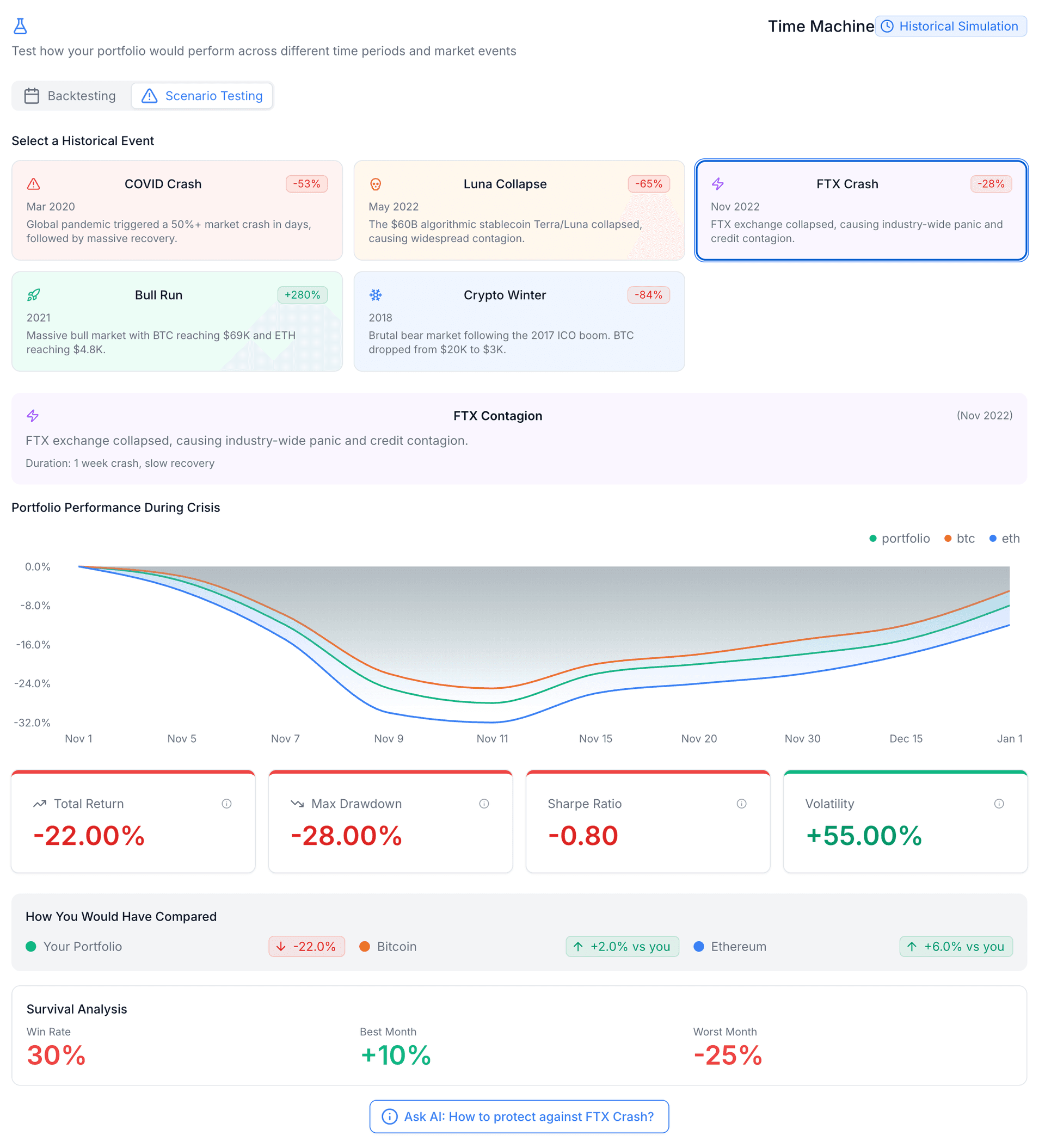Click the info icon on Volatility card
Screen dimensions: 1045x1148
[999, 804]
